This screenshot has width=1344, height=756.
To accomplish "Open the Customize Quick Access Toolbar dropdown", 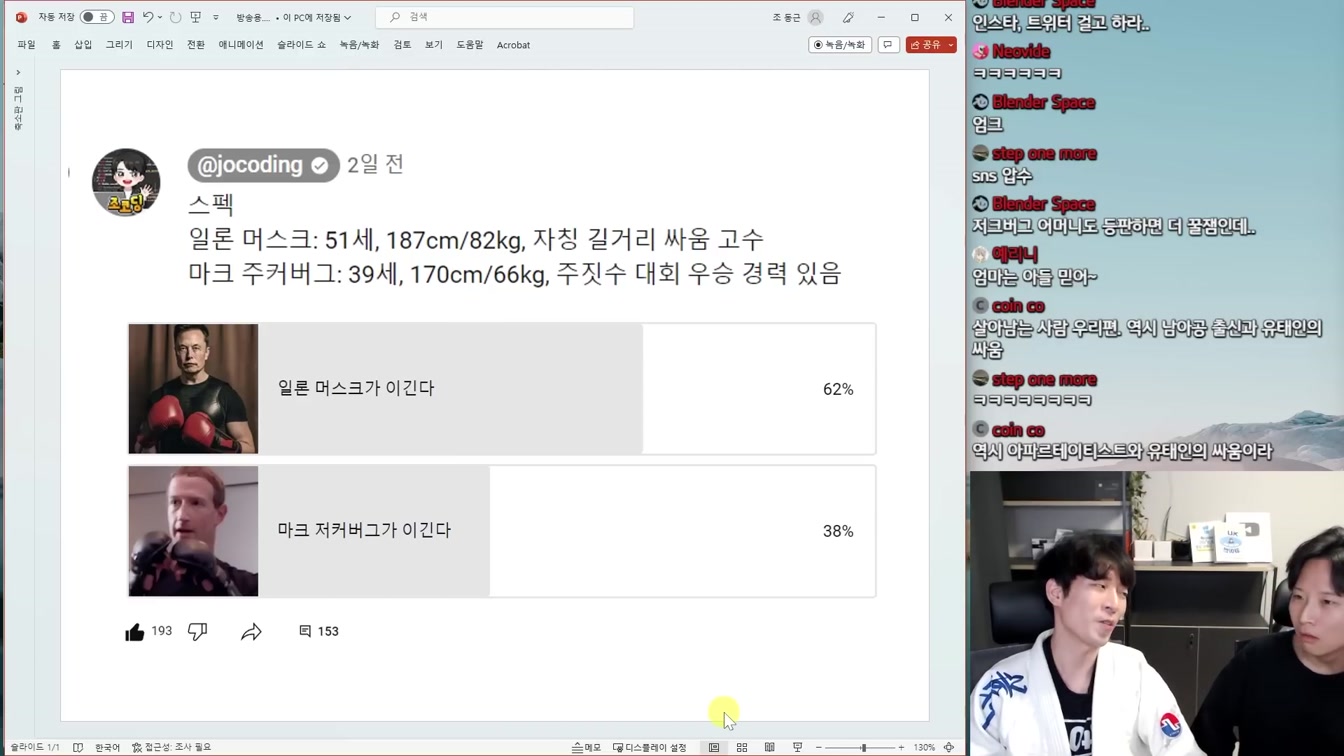I will coord(215,17).
